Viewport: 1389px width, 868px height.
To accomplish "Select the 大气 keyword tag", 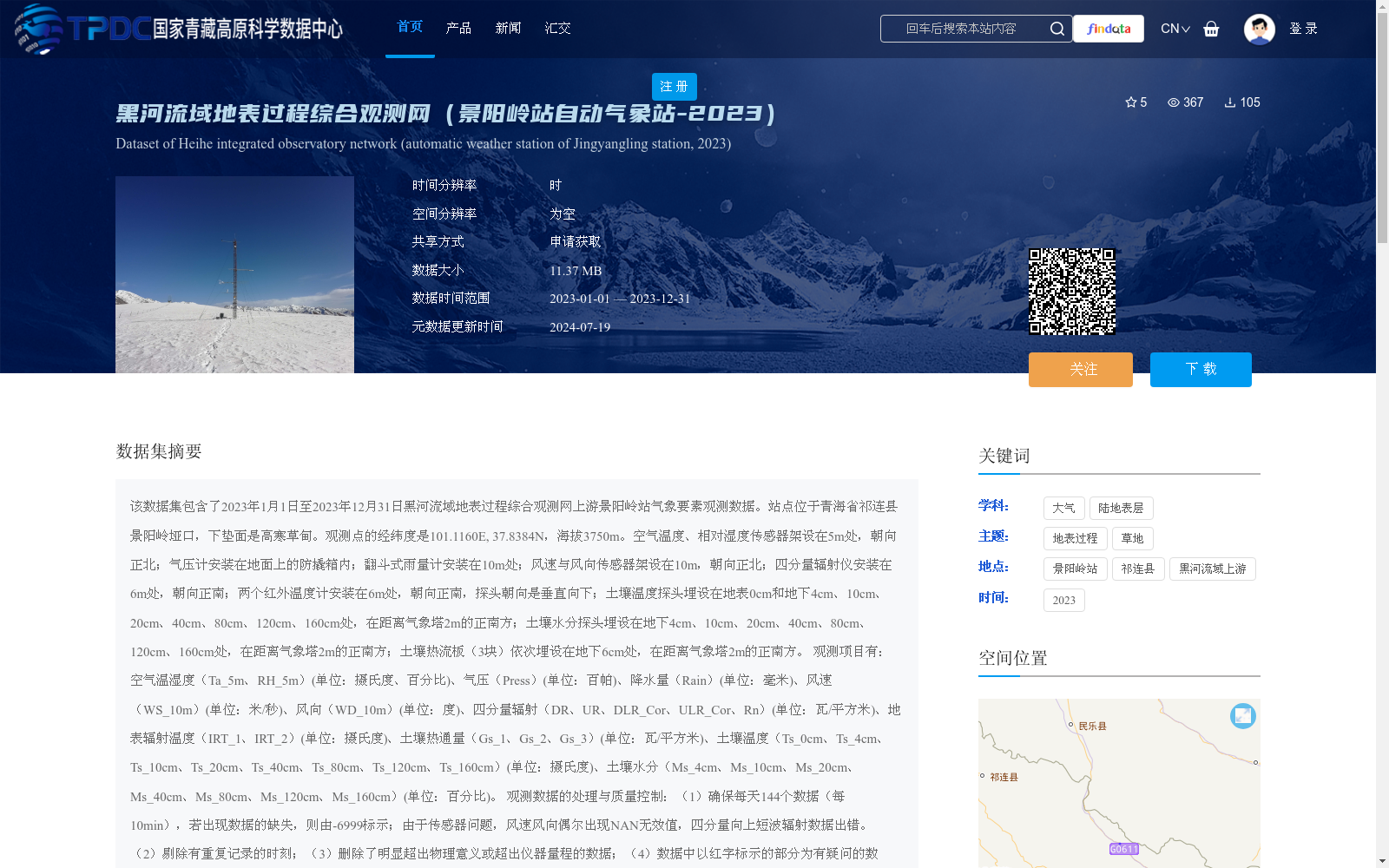I will (x=1064, y=508).
